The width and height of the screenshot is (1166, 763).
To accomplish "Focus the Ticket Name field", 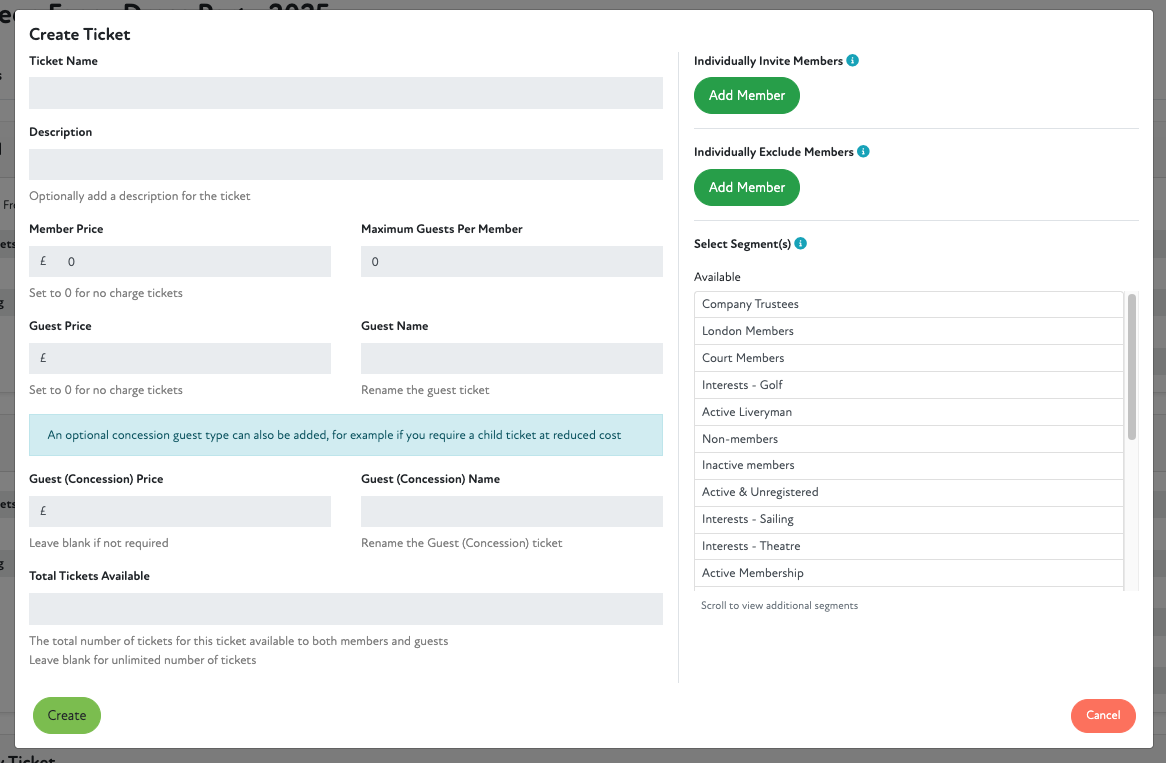I will [x=345, y=93].
